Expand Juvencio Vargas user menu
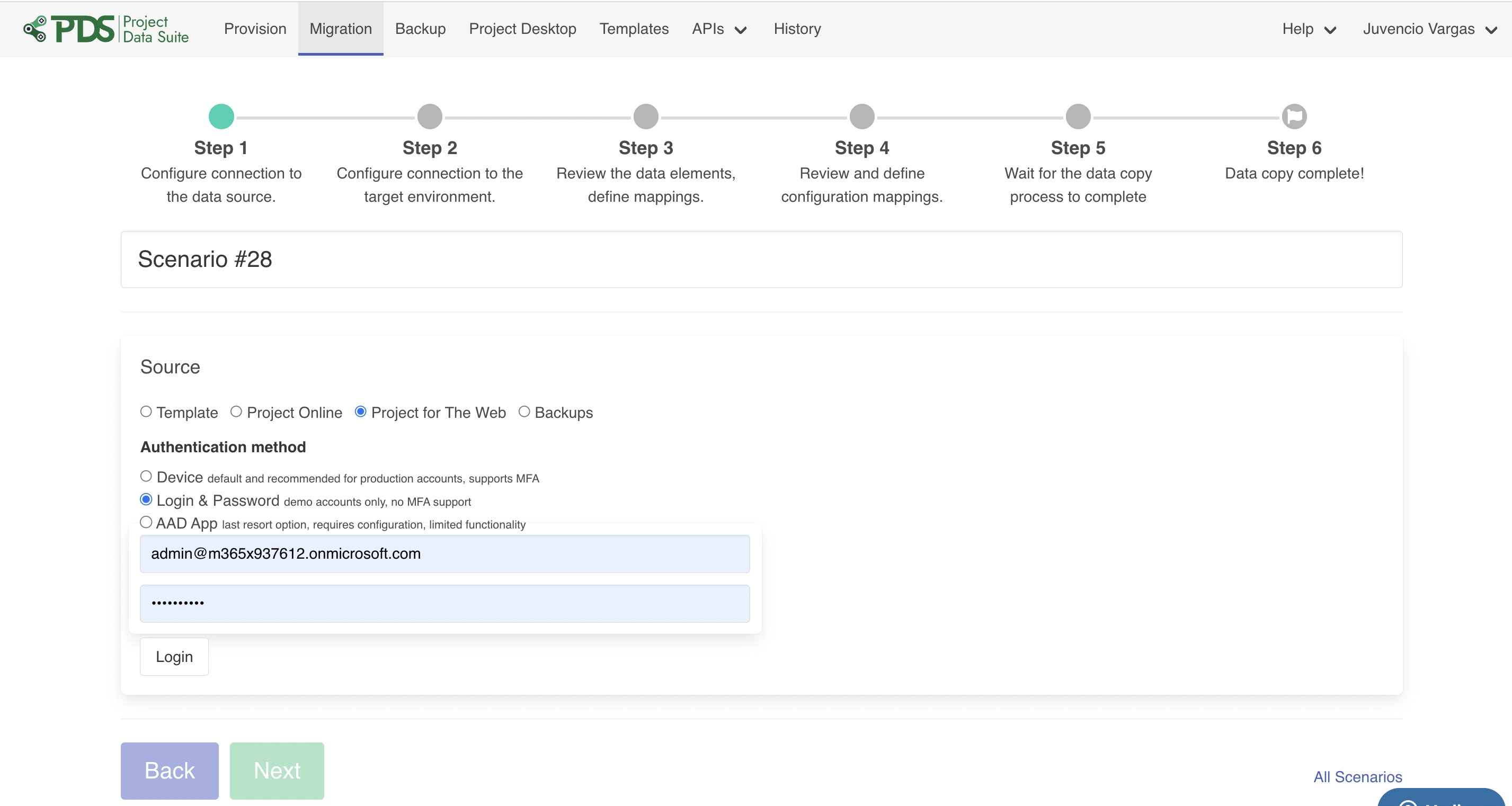Image resolution: width=1512 pixels, height=806 pixels. 1429,29
